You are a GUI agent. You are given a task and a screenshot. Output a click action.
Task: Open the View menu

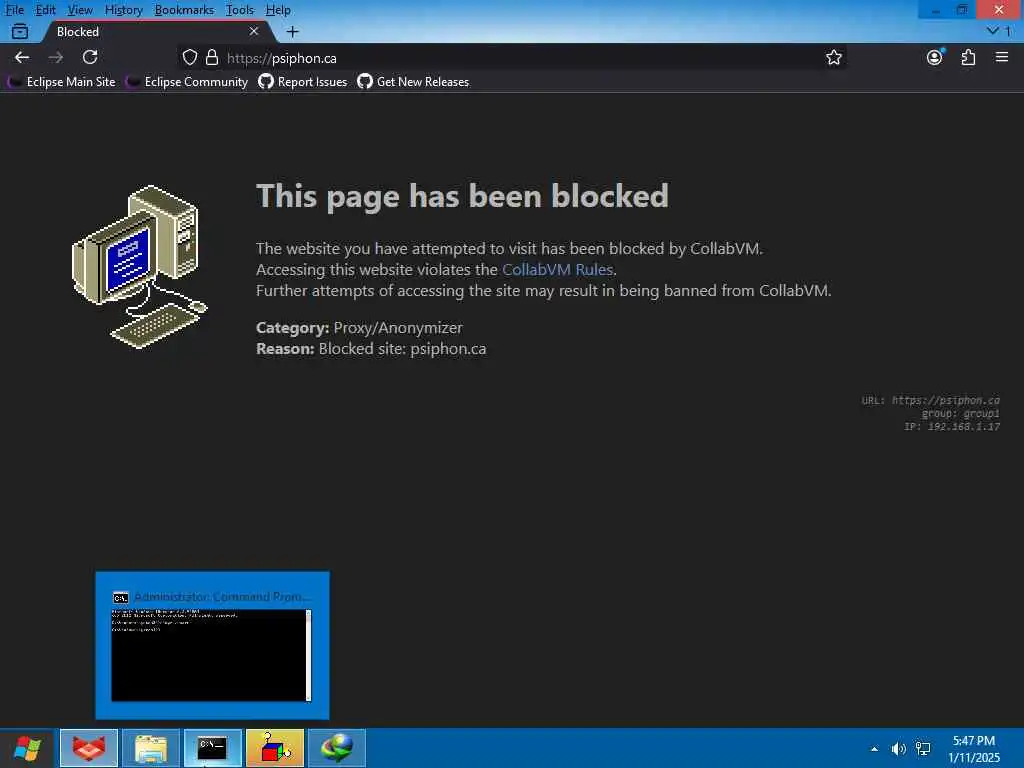(x=80, y=10)
